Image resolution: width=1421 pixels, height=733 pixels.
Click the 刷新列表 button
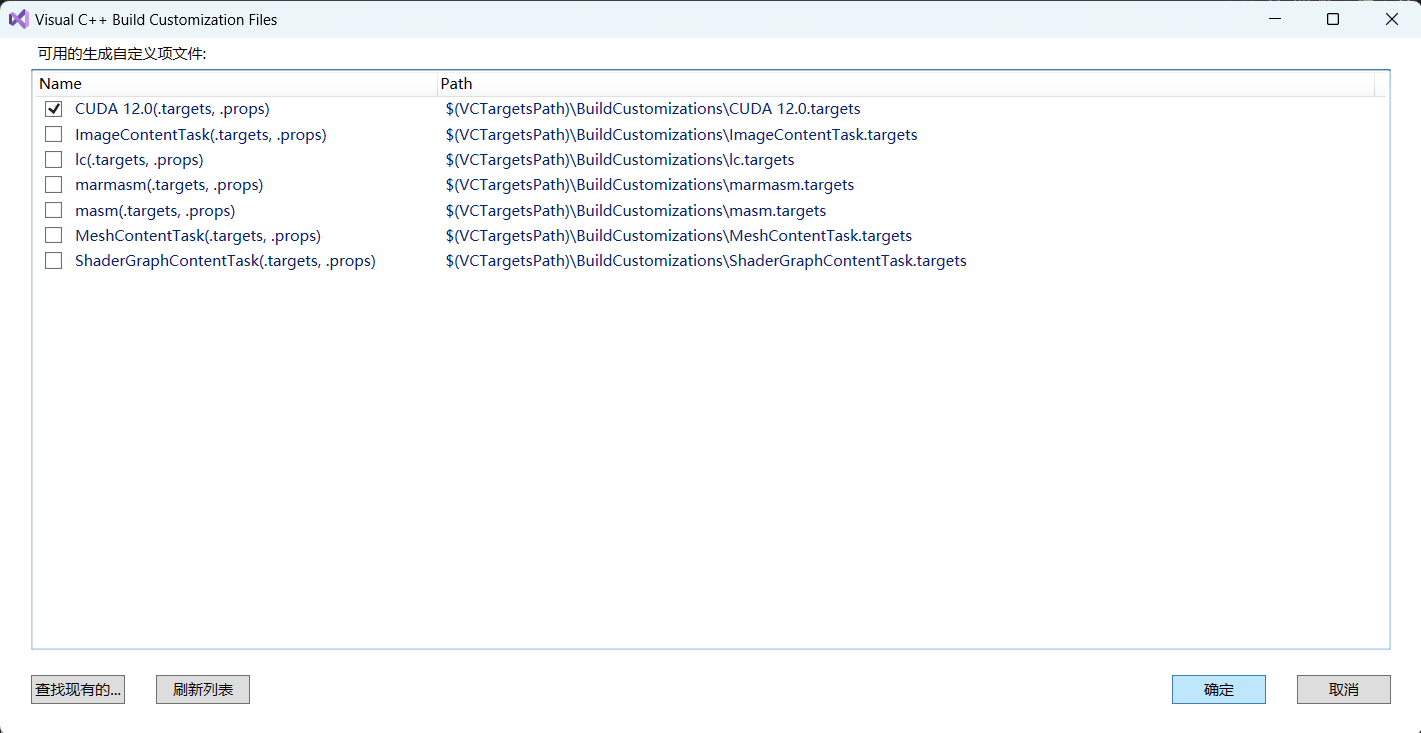click(203, 690)
